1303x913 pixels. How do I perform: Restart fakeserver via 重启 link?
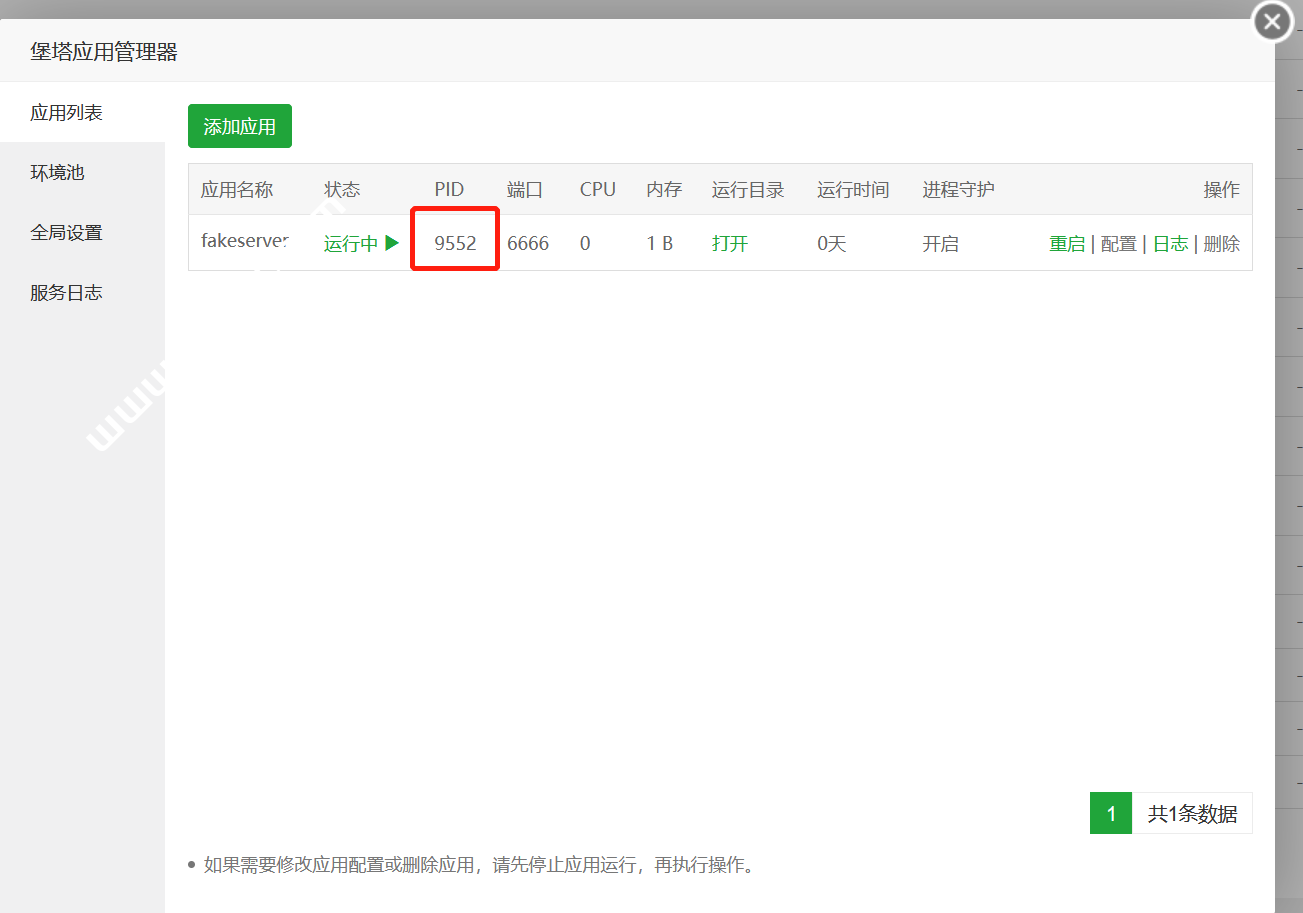pyautogui.click(x=1066, y=244)
